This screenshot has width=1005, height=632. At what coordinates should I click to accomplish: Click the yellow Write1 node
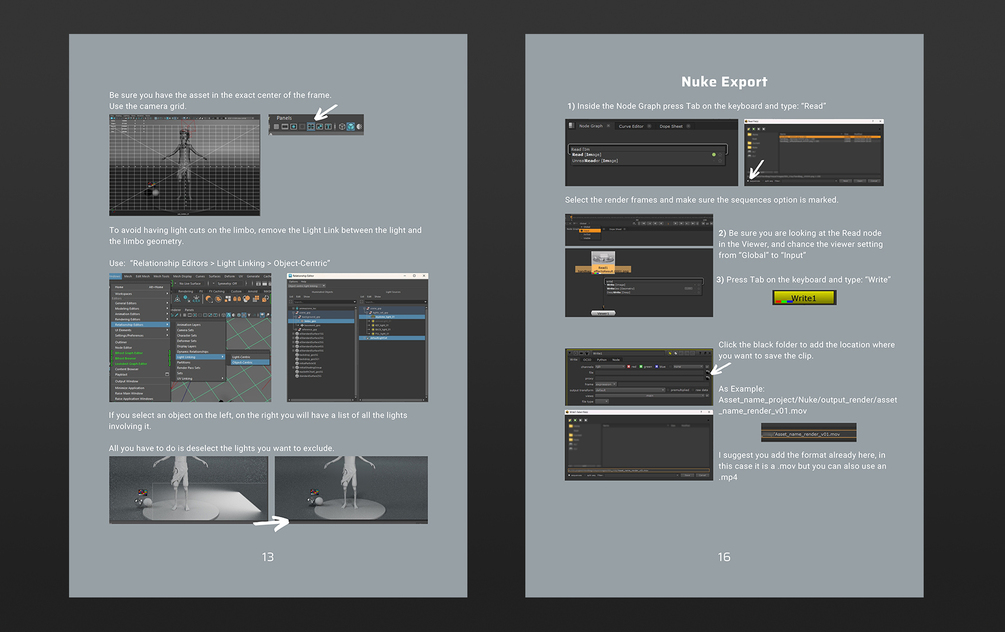coord(804,298)
